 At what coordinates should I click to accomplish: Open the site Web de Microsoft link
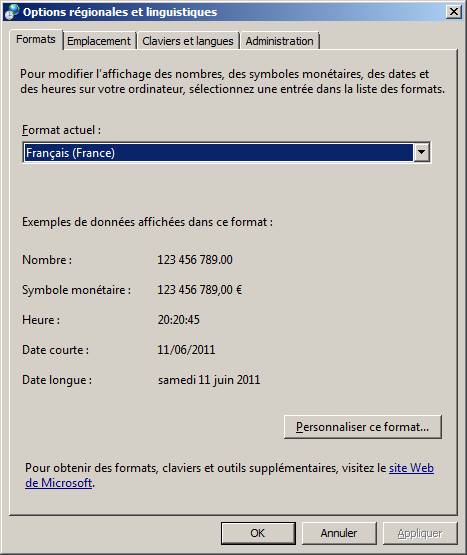point(229,475)
